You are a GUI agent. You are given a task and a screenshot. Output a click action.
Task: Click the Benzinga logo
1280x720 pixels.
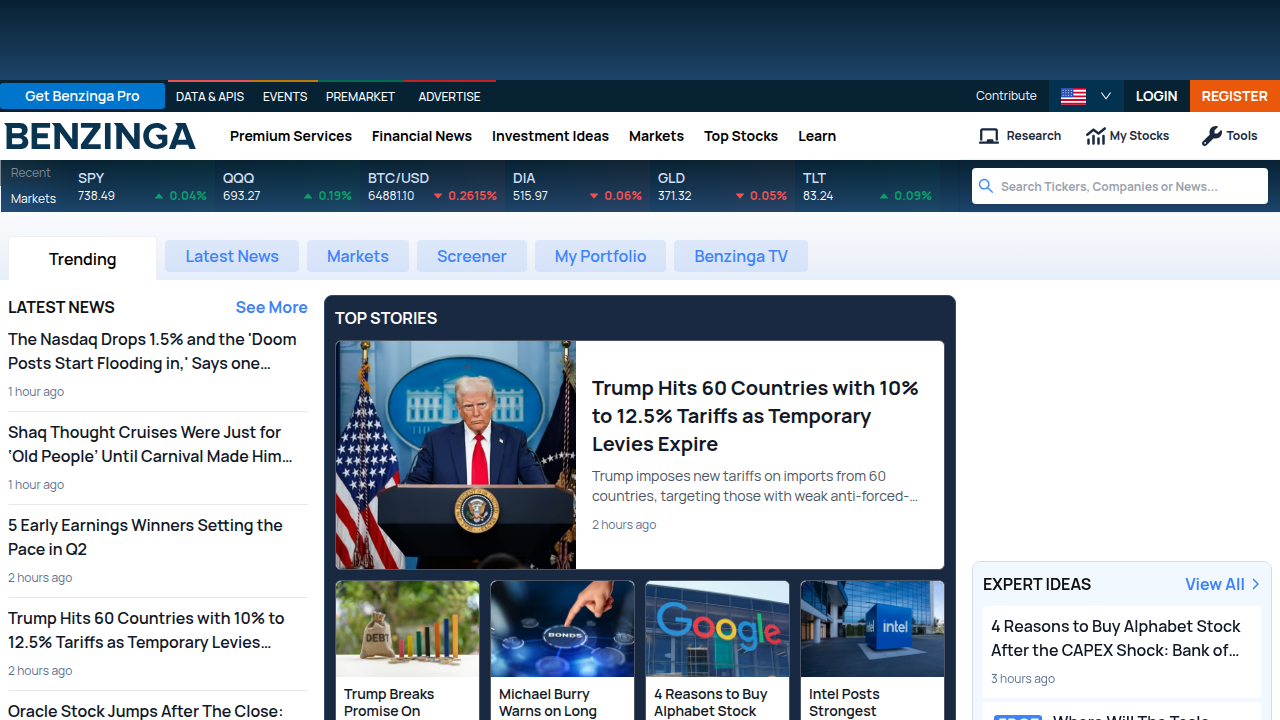(x=100, y=136)
